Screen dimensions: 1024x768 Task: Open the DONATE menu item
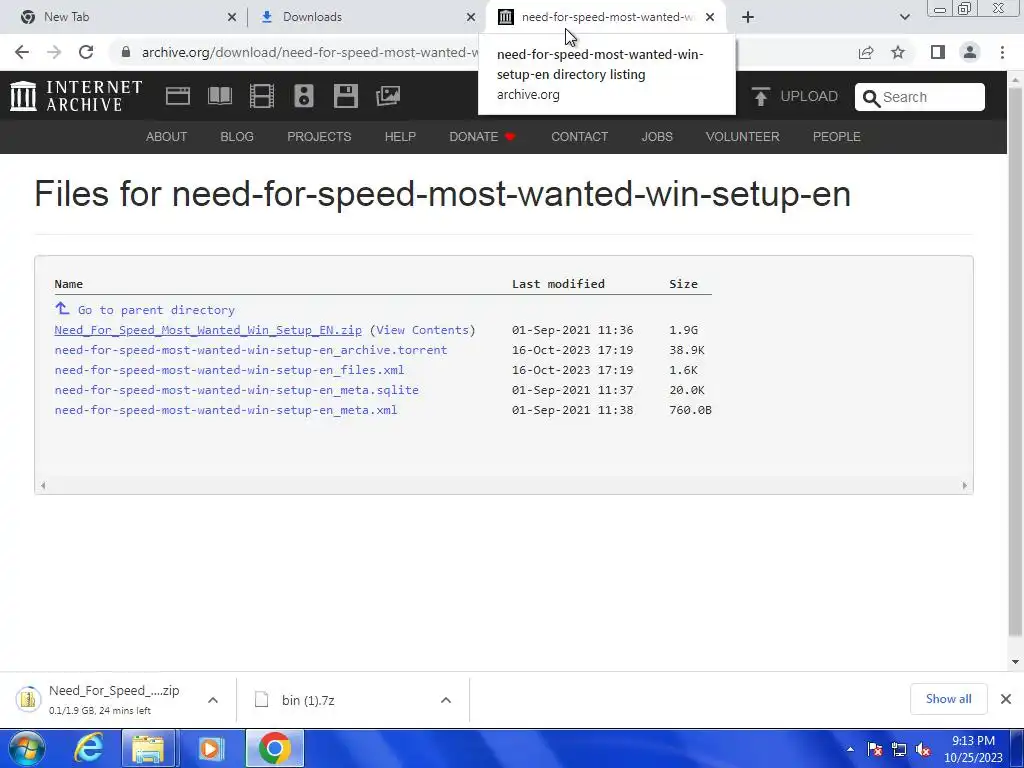pos(482,136)
